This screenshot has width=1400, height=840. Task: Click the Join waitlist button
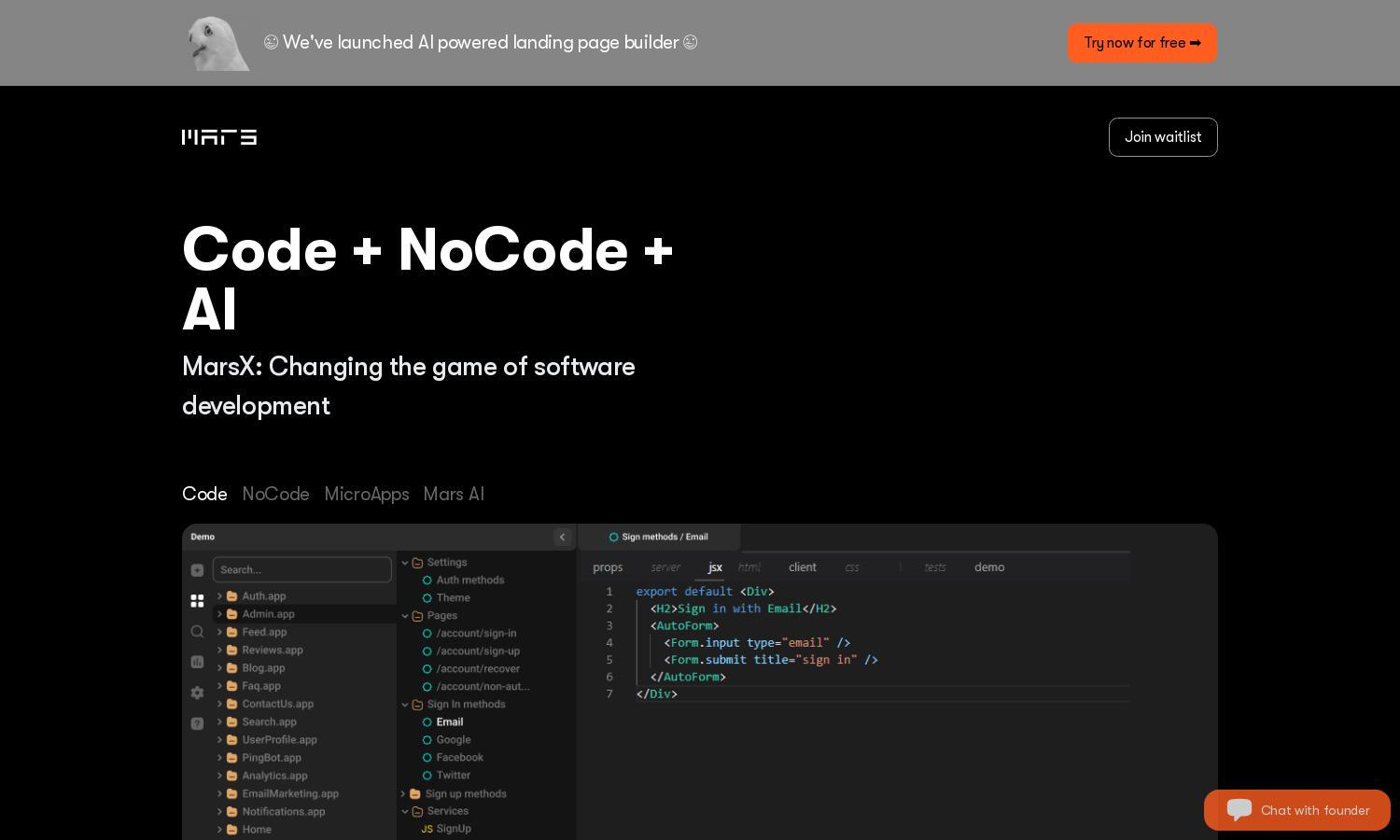coord(1163,137)
